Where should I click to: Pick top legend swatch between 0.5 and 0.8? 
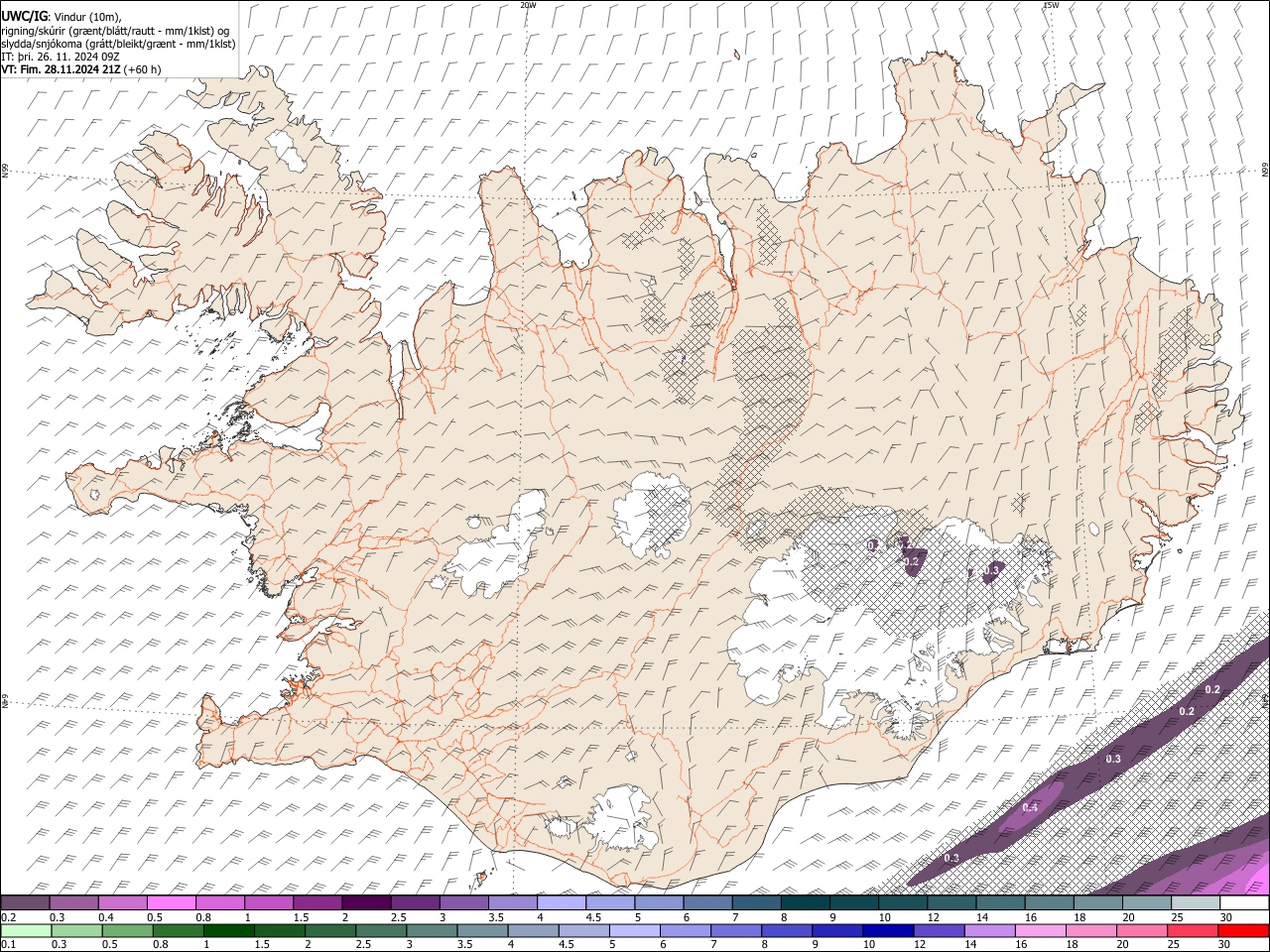(171, 903)
